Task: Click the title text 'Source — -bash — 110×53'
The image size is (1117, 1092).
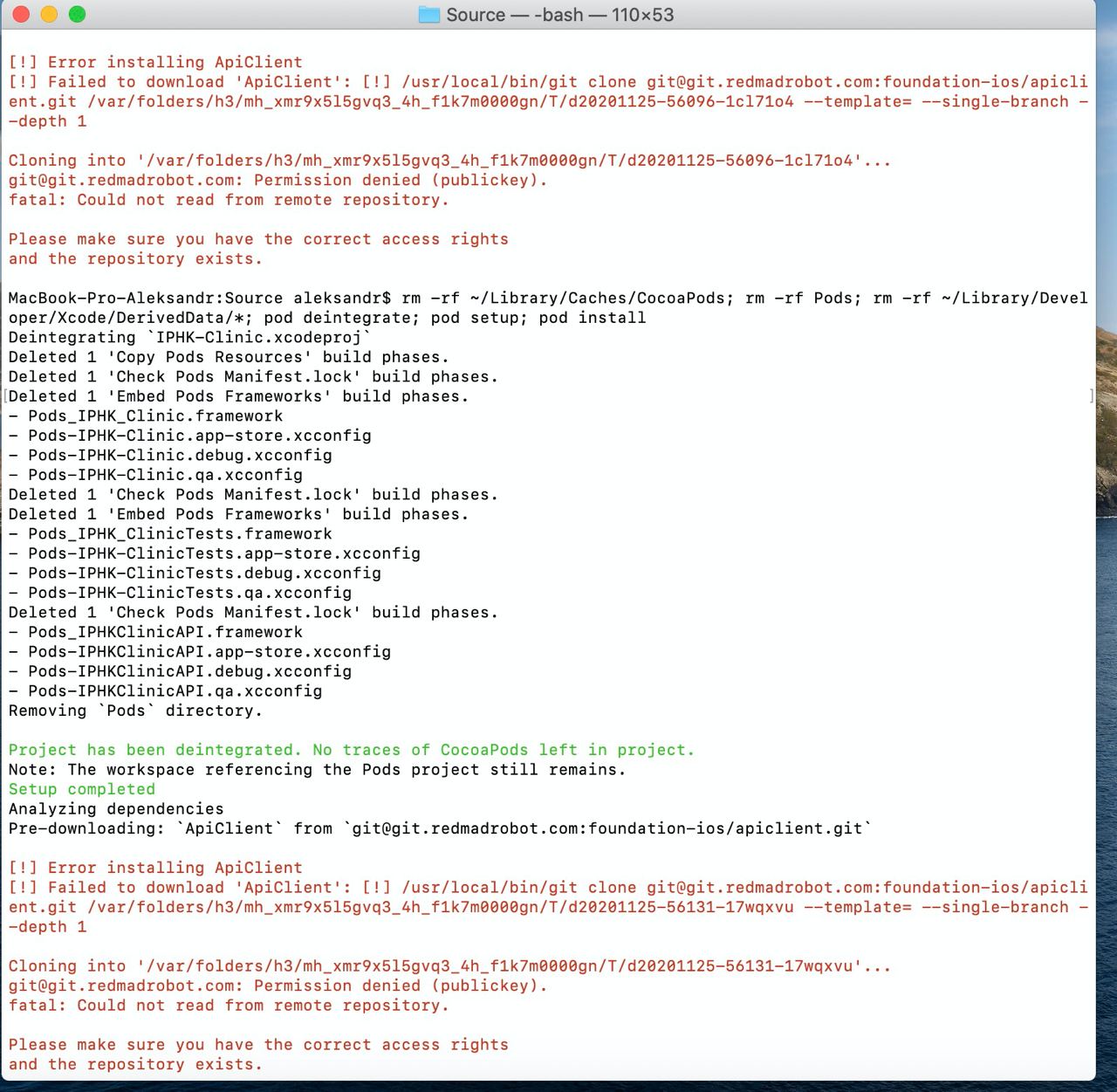Action: click(559, 15)
